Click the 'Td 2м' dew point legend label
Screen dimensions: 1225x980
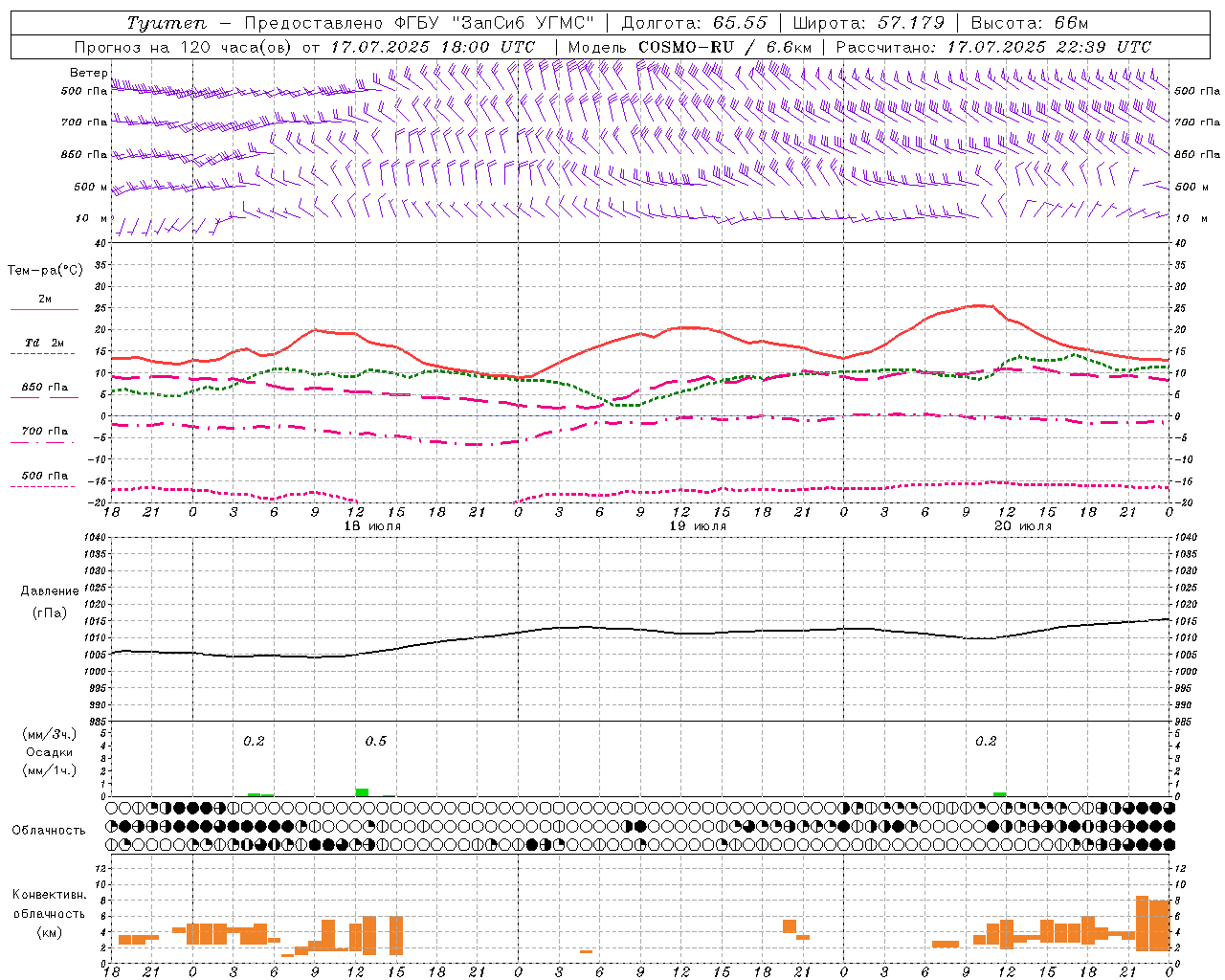tap(44, 343)
